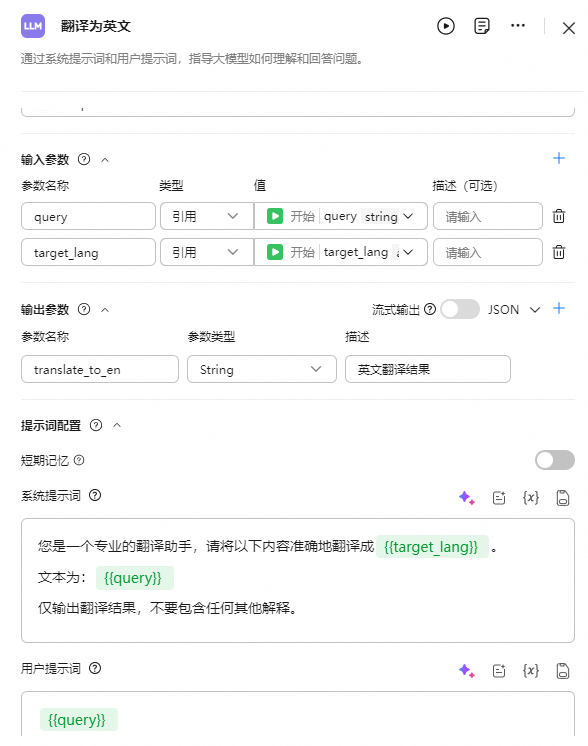
Task: Edit the target_lang parameter name field
Action: pyautogui.click(x=88, y=252)
